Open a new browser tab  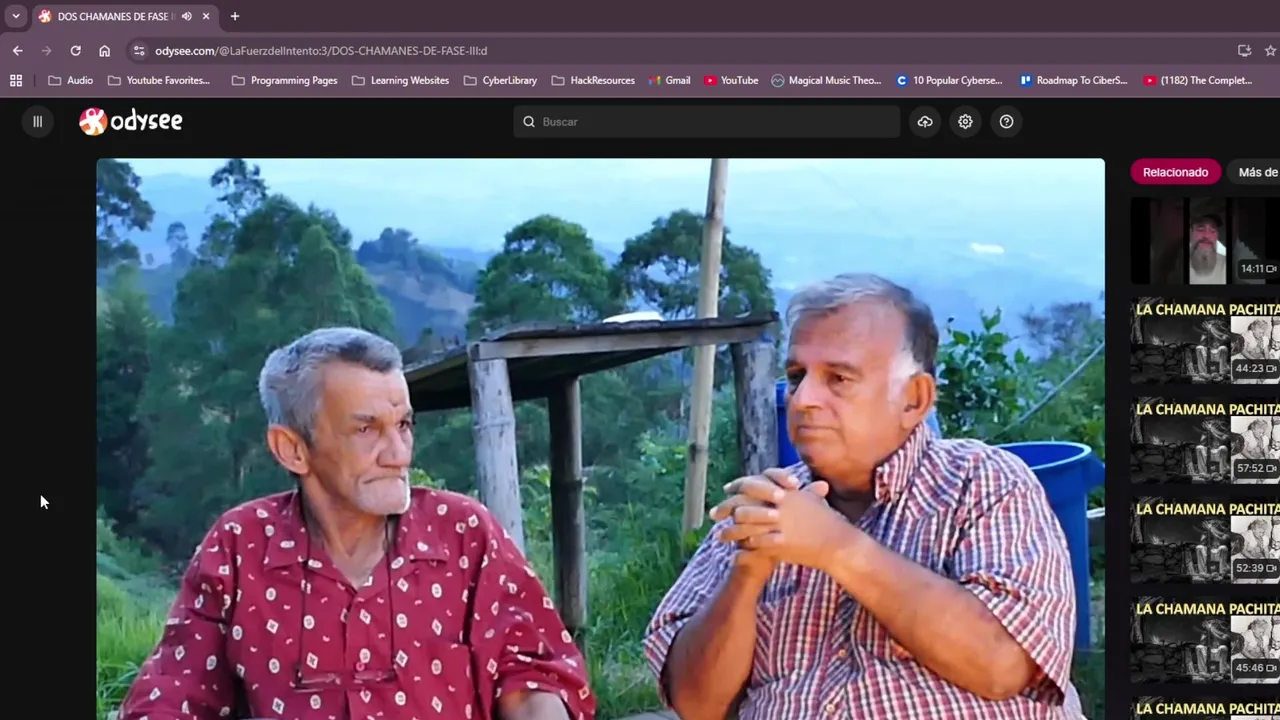(x=235, y=16)
